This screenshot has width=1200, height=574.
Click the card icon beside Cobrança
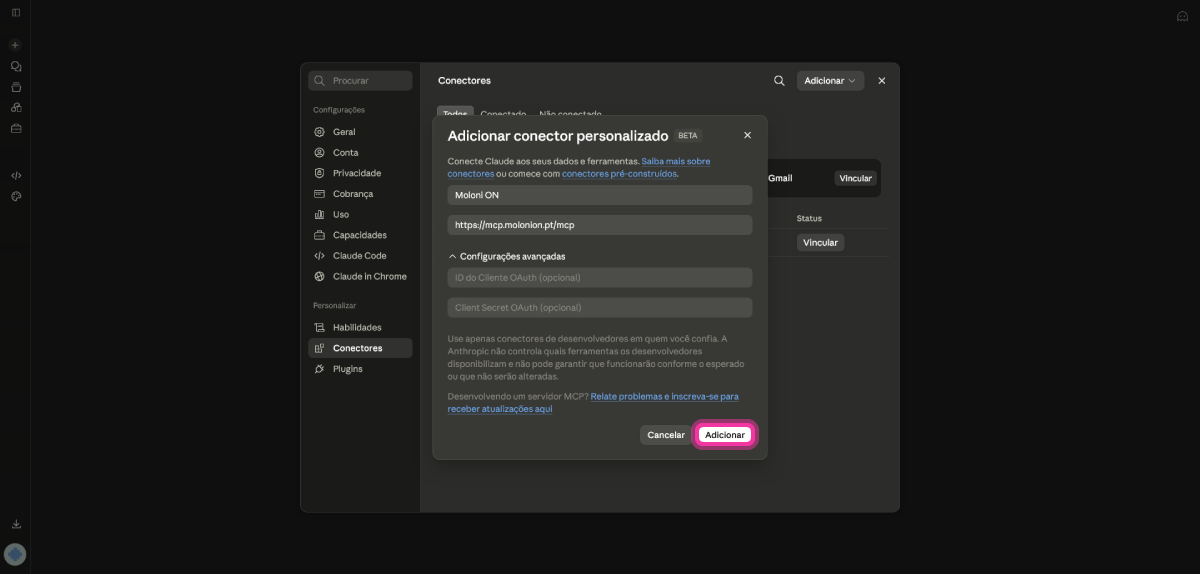[319, 194]
